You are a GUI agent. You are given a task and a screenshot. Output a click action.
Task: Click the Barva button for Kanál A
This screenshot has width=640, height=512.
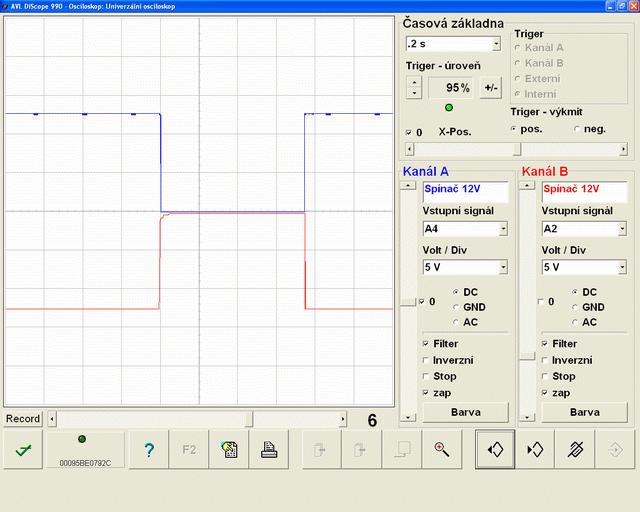(x=465, y=411)
